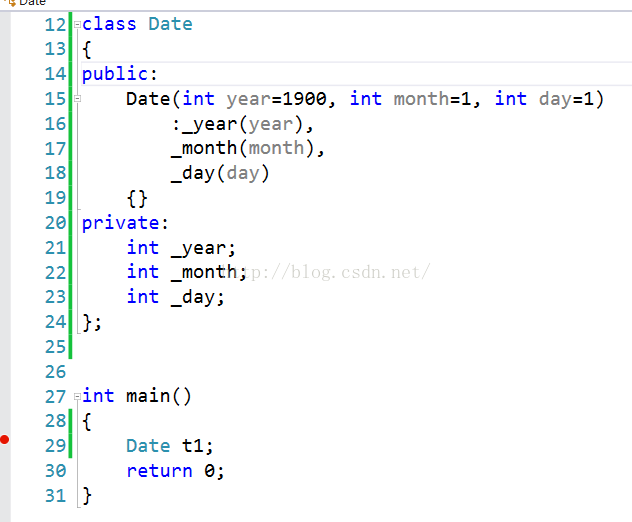Click the '_month(month),' initializer on line 17

point(248,149)
